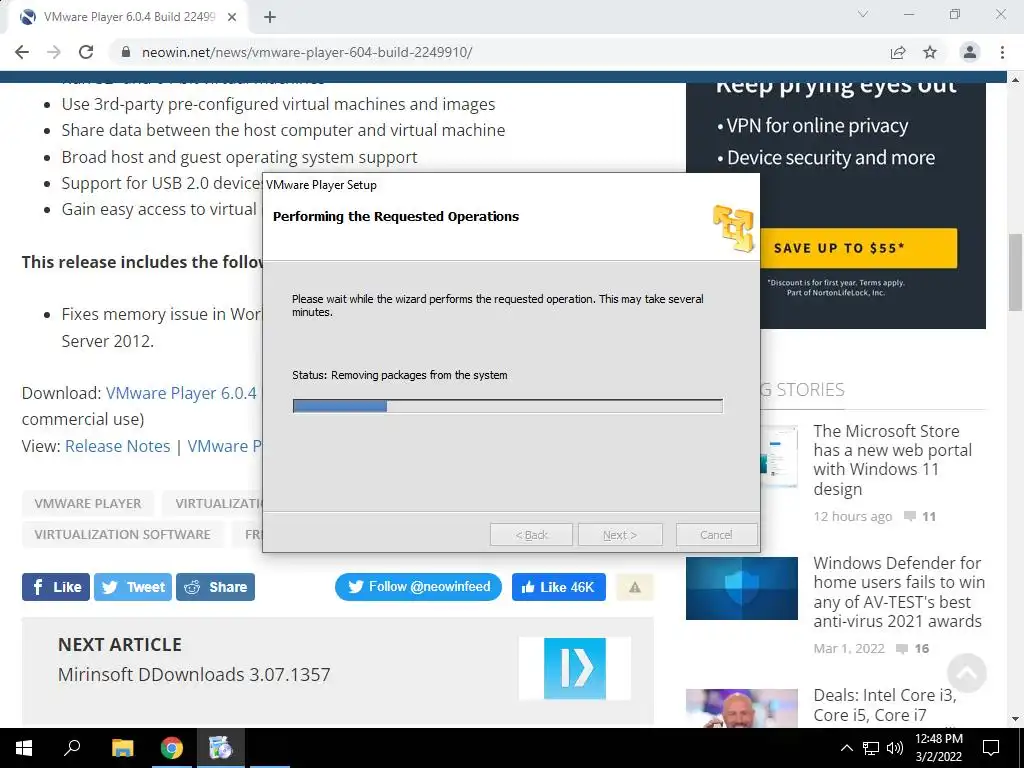
Task: Open the Windows Defender AV-TEST story
Action: point(899,592)
